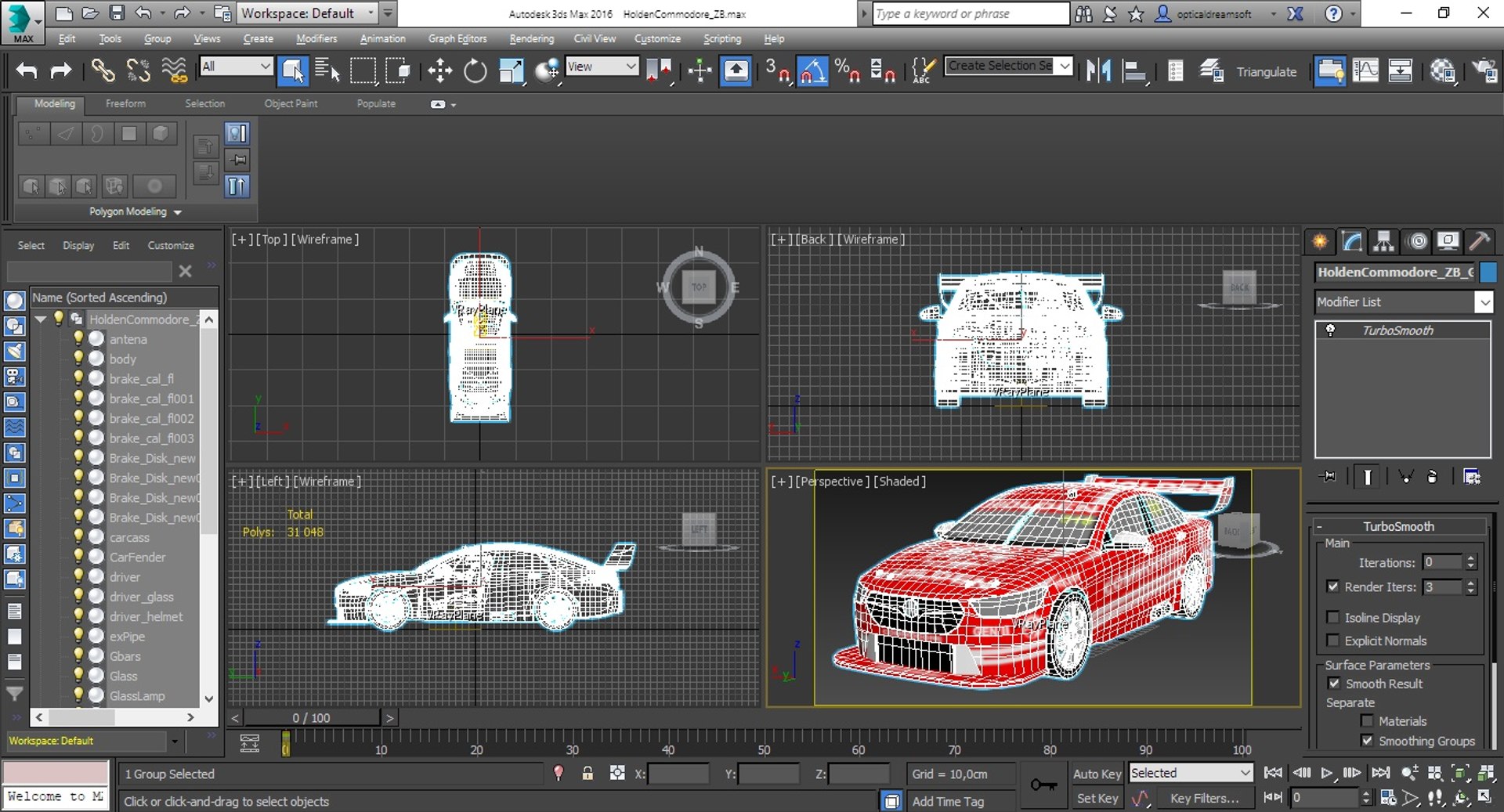Click the Select and Scale tool

(511, 71)
